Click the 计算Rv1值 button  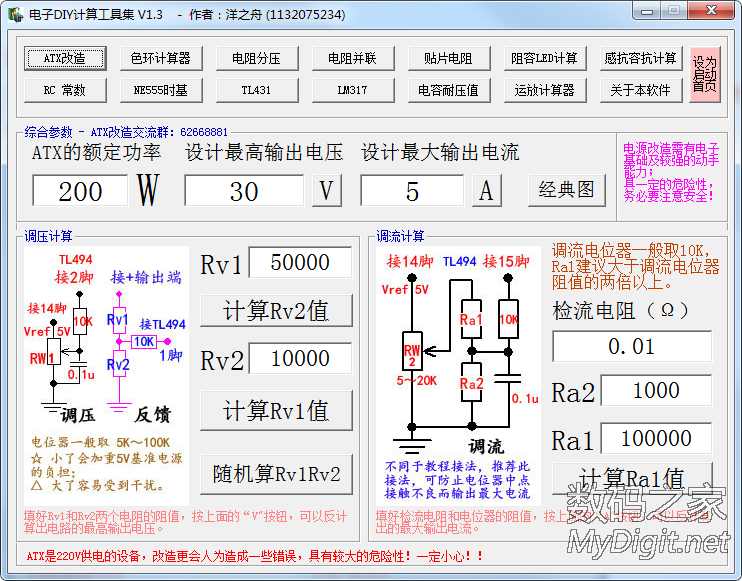point(276,410)
